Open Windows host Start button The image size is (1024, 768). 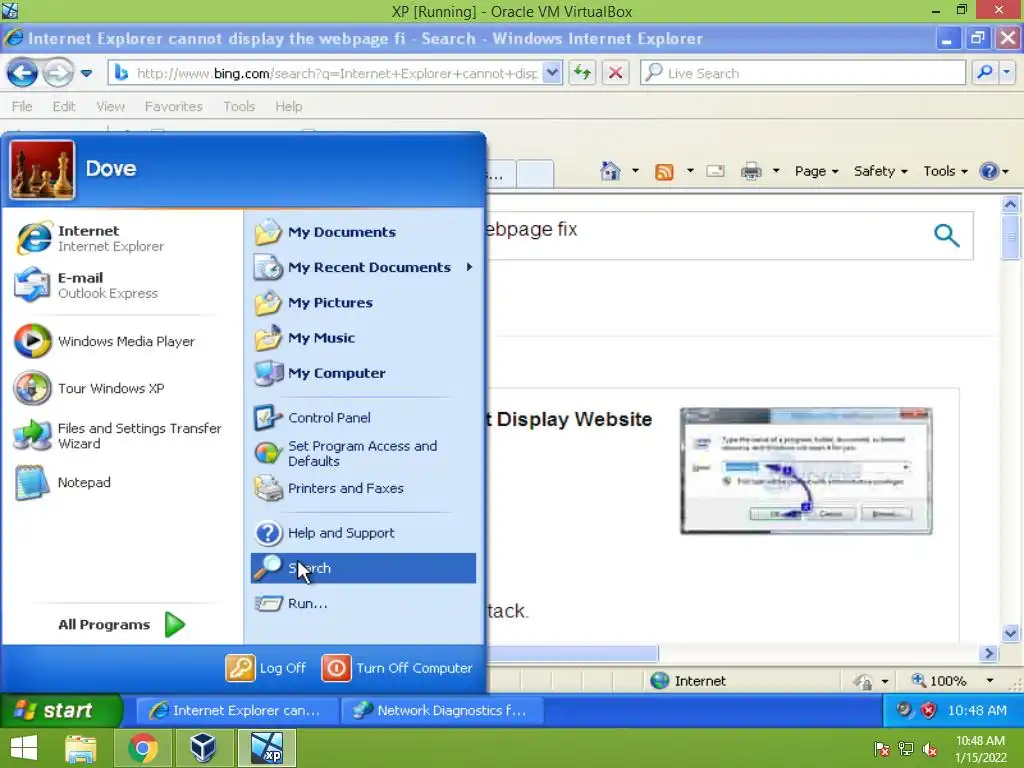point(24,748)
